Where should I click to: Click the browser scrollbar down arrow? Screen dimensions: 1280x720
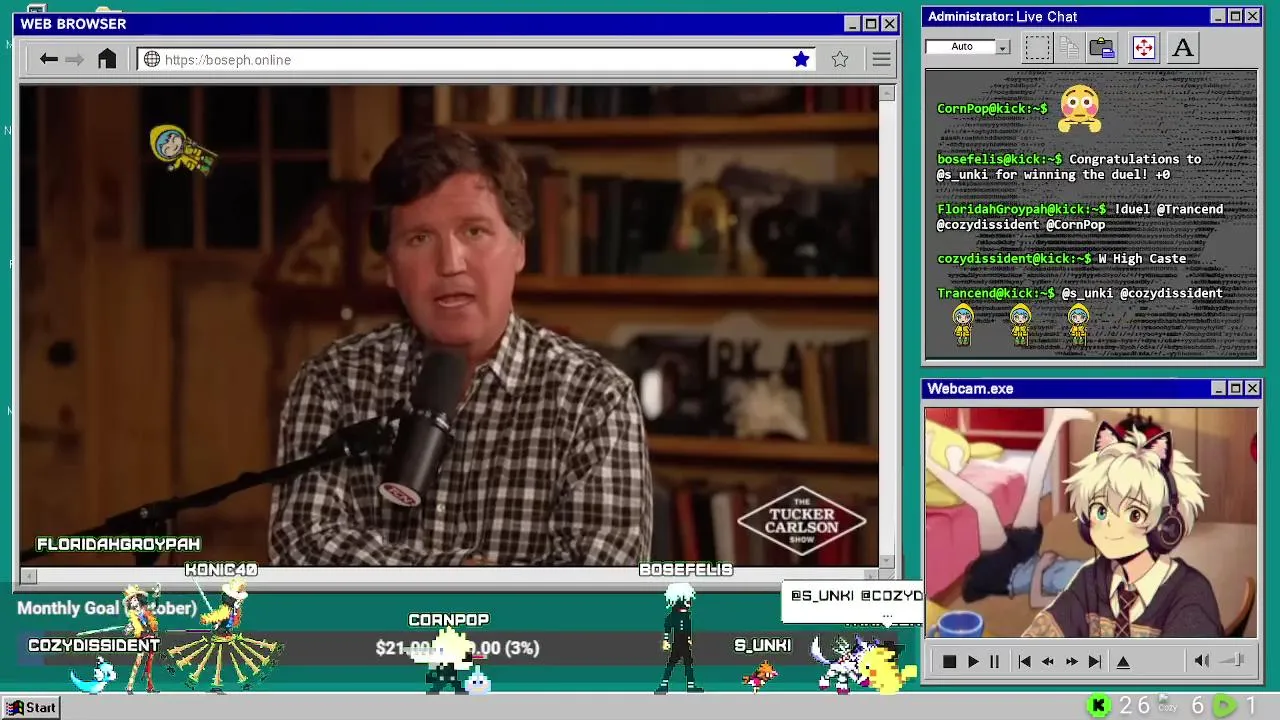point(886,560)
